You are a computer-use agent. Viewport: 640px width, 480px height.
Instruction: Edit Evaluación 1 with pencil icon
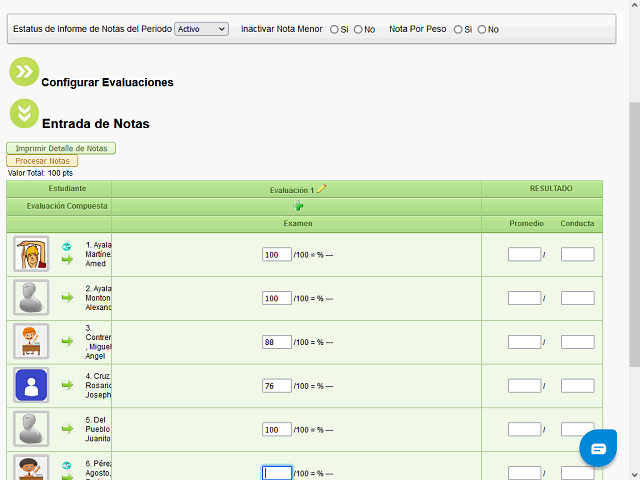[x=322, y=189]
